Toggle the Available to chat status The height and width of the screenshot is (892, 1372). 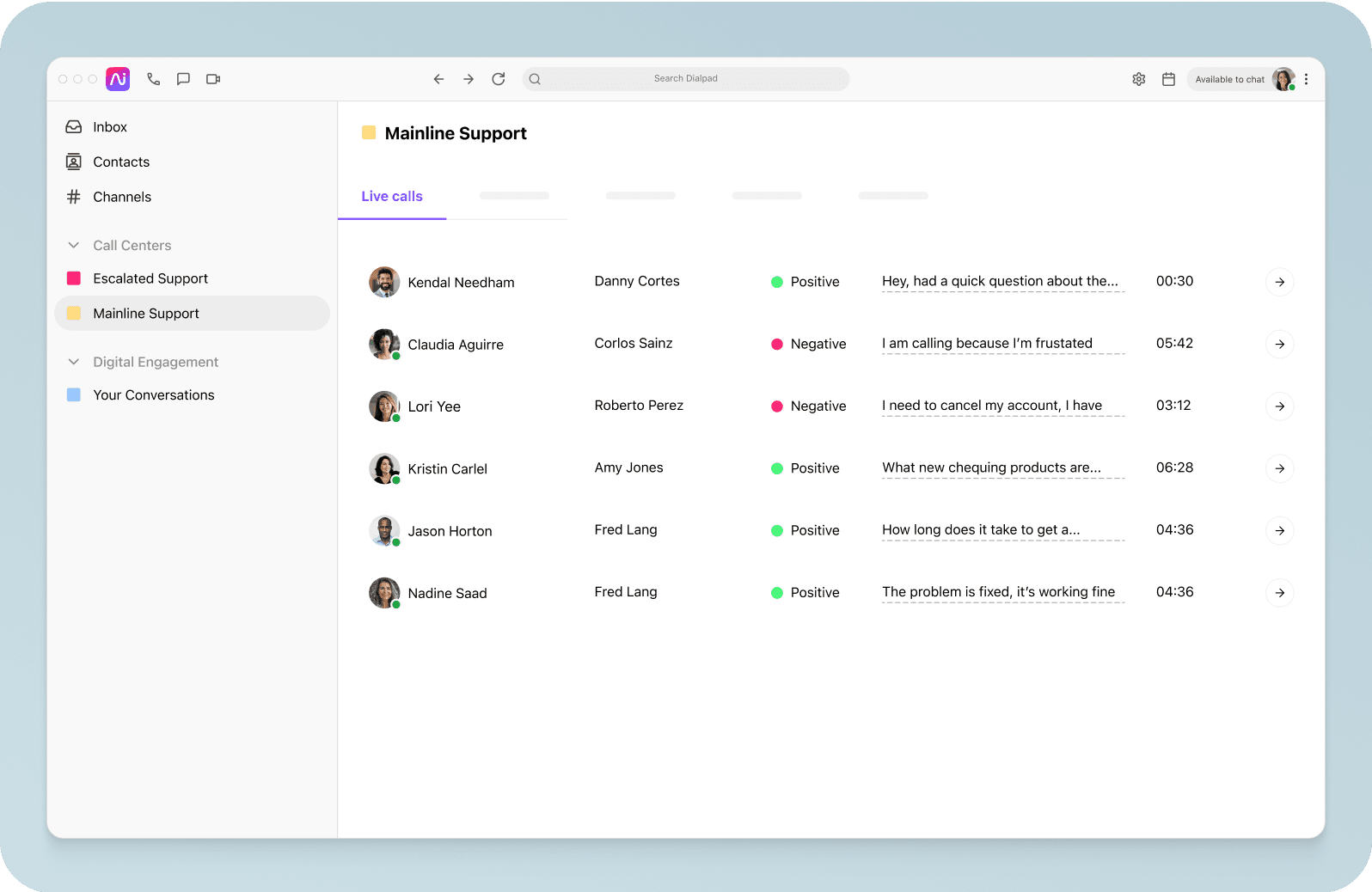(1229, 79)
